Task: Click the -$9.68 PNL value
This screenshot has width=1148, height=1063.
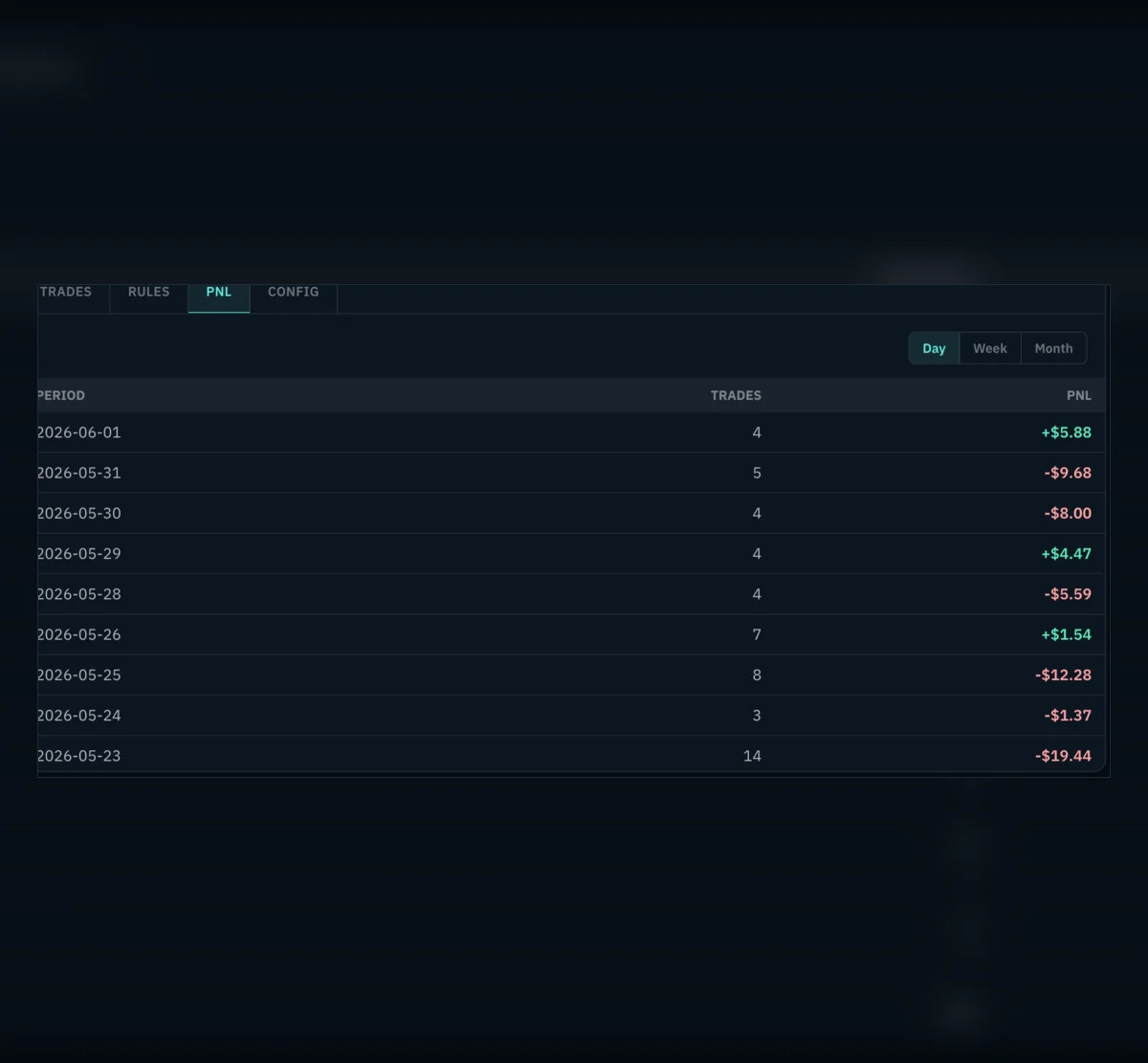Action: (1068, 473)
